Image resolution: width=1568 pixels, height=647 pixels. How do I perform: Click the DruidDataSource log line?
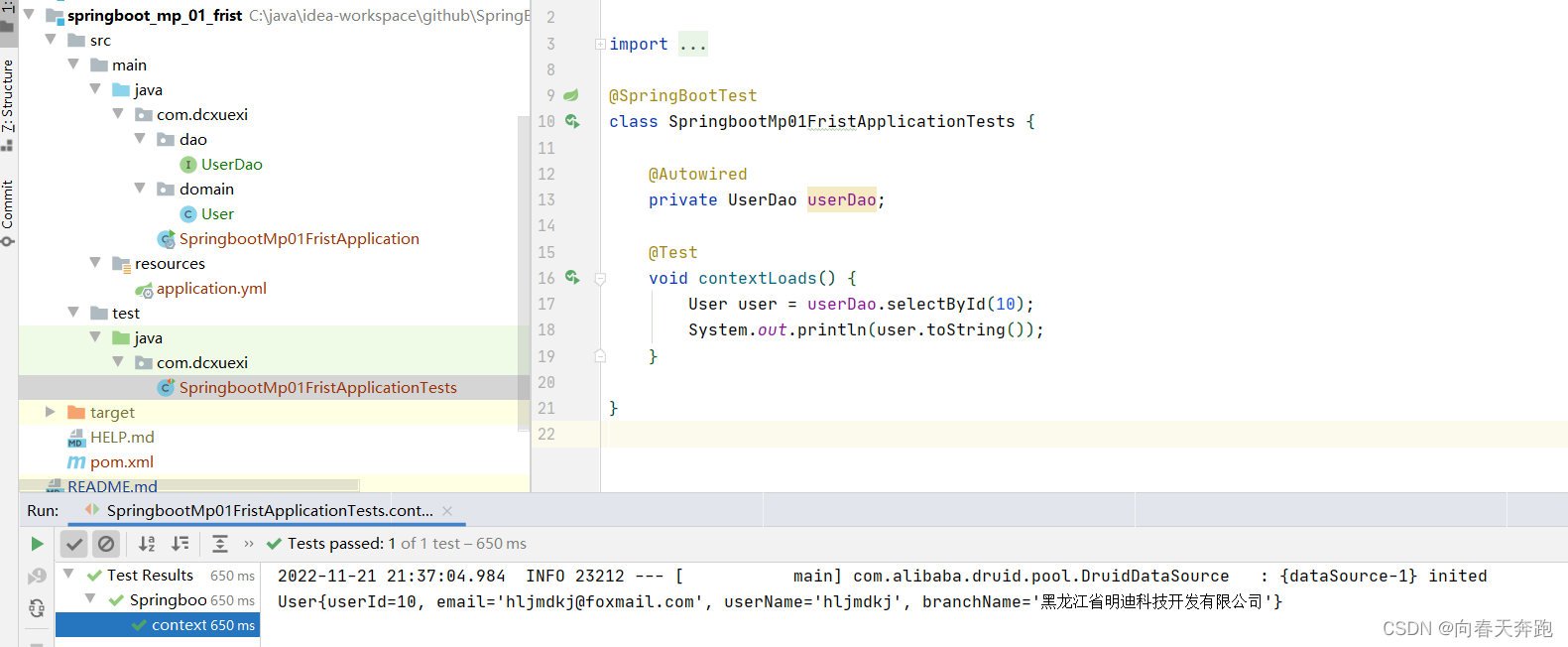(x=882, y=576)
